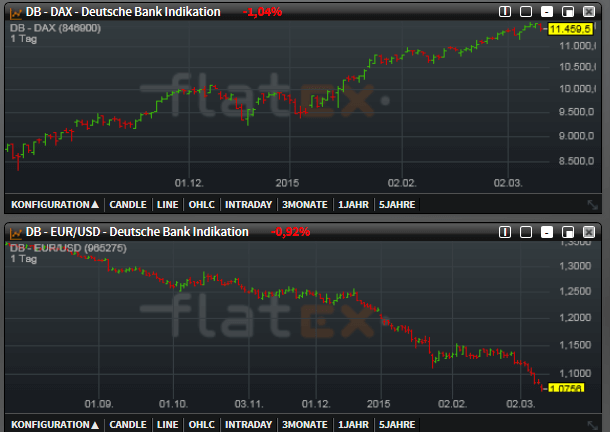Click the DAX current price label 11.459,5
The width and height of the screenshot is (610, 432).
(570, 29)
